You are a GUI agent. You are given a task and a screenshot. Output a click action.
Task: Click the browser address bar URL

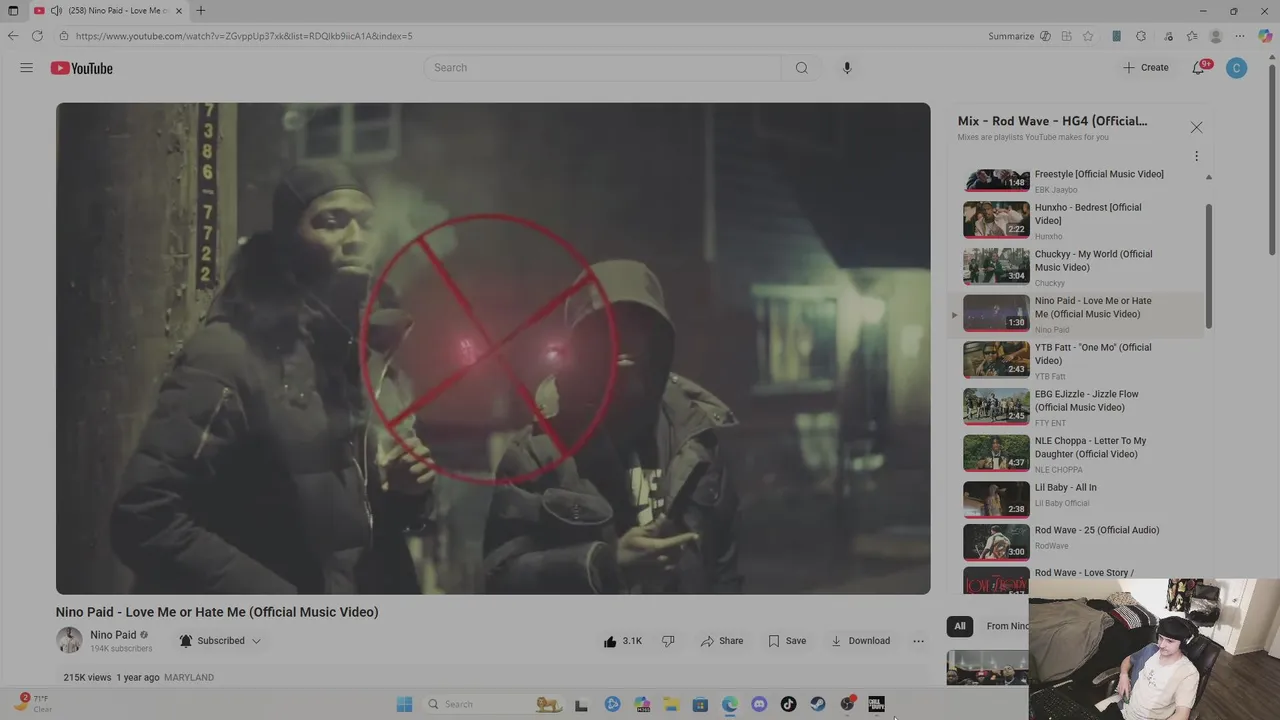pos(244,36)
